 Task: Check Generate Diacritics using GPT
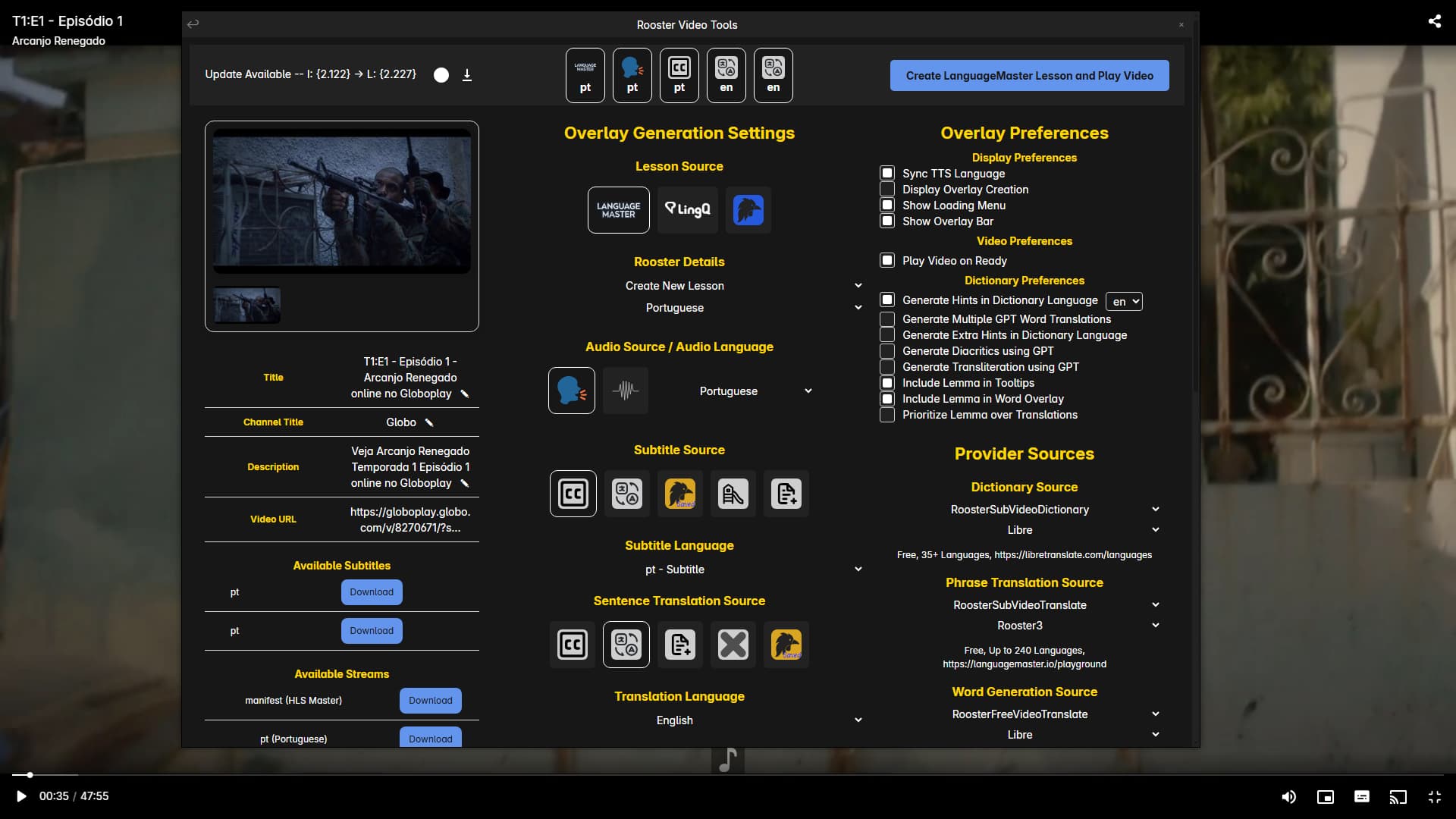click(x=887, y=351)
